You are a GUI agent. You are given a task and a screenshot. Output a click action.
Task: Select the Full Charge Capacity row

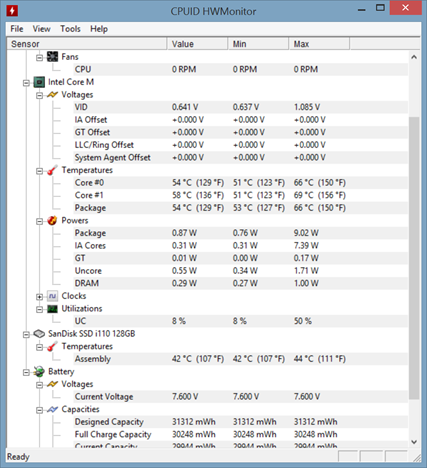(241, 435)
